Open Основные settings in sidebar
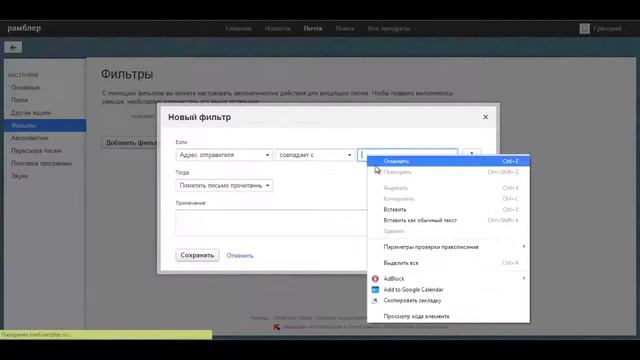This screenshot has width=640, height=360. (25, 87)
